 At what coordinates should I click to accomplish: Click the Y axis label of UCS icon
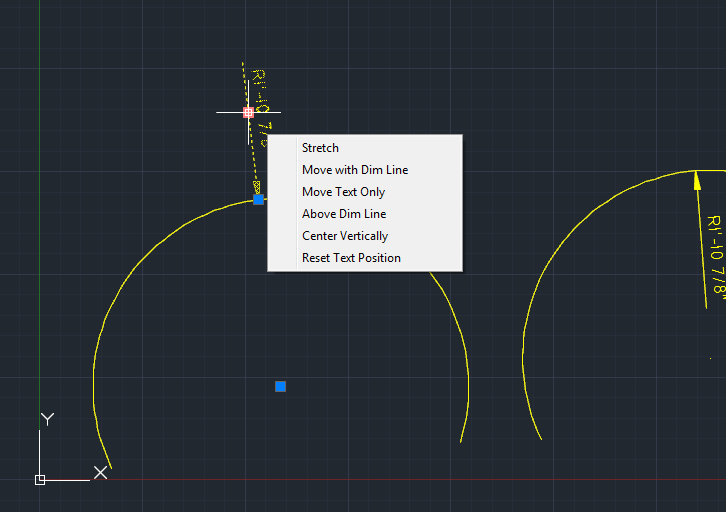[46, 418]
